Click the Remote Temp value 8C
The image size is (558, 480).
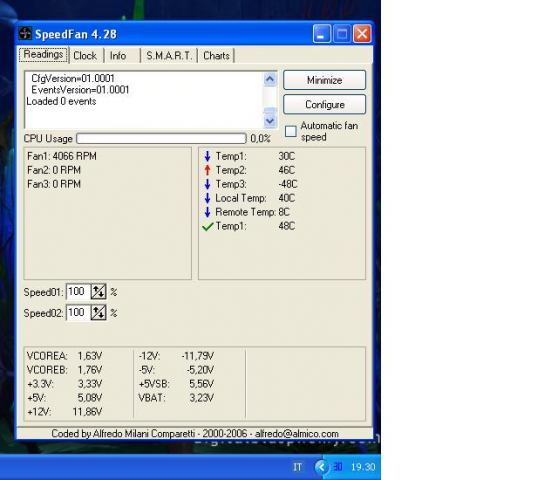pos(284,212)
